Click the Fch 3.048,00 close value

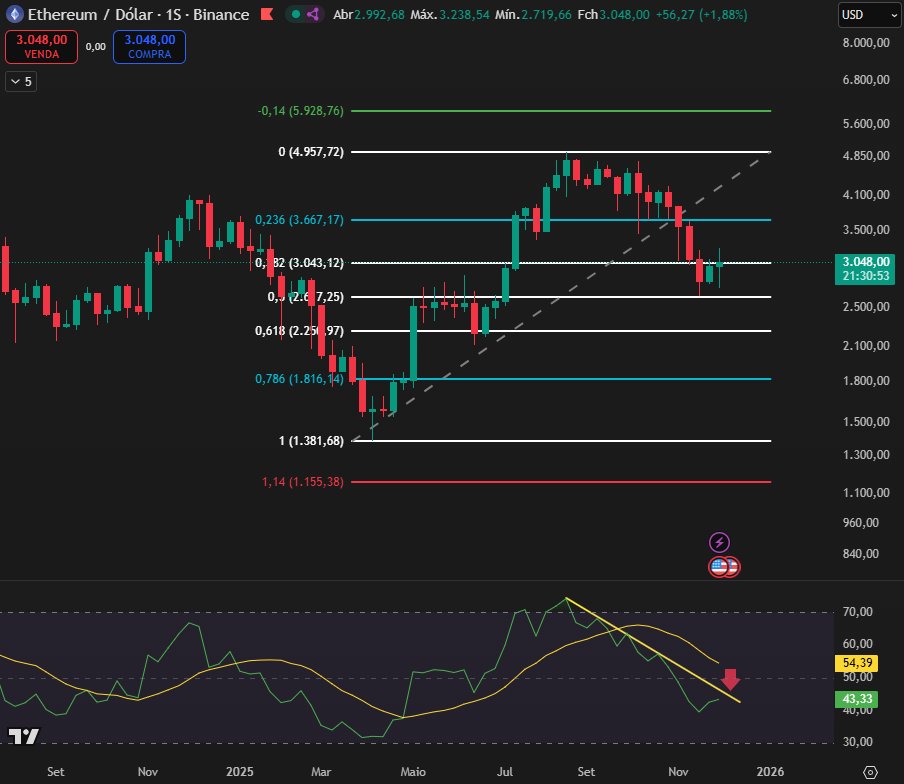click(613, 14)
